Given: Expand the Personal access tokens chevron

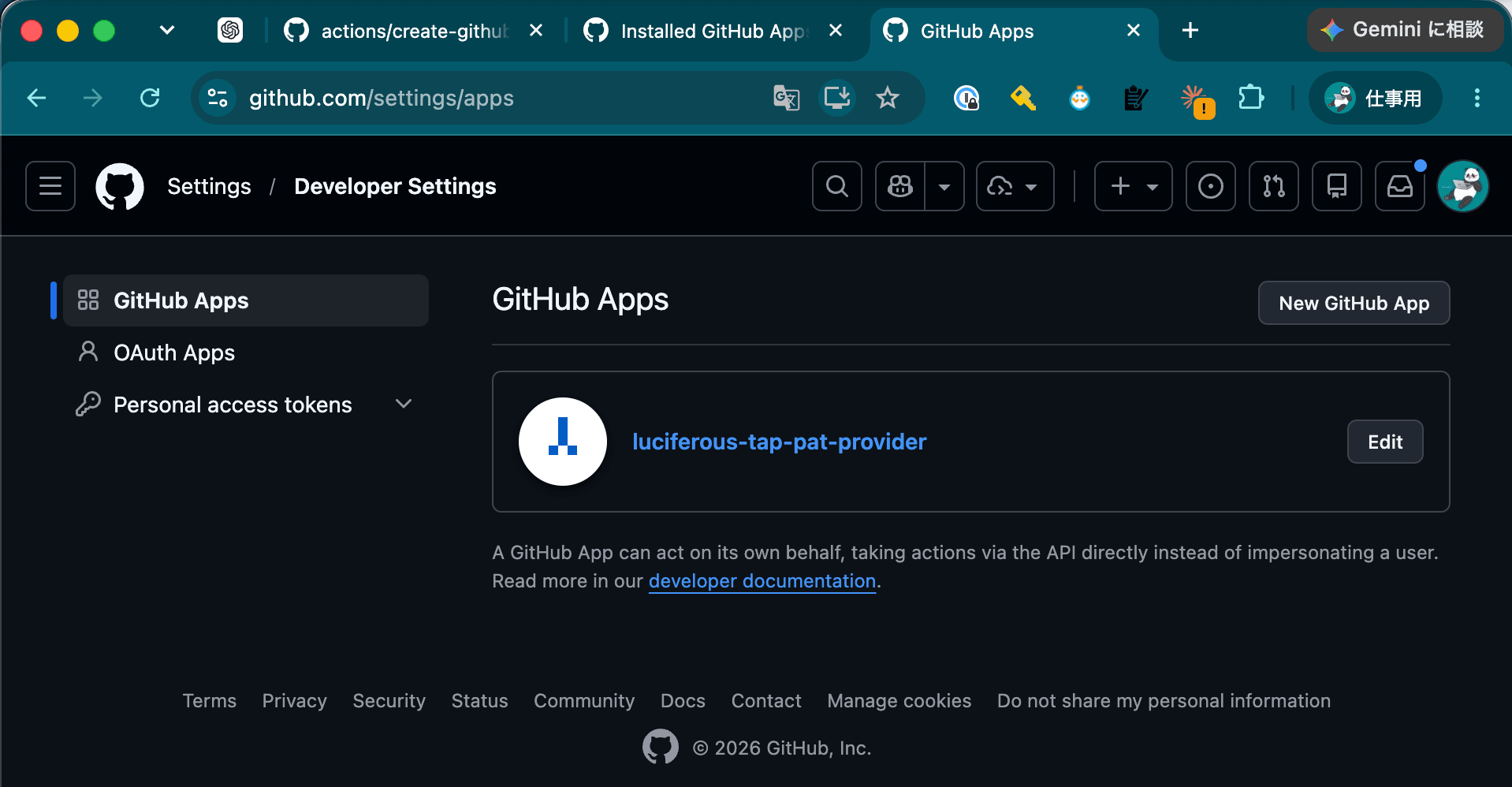Looking at the screenshot, I should click(404, 404).
